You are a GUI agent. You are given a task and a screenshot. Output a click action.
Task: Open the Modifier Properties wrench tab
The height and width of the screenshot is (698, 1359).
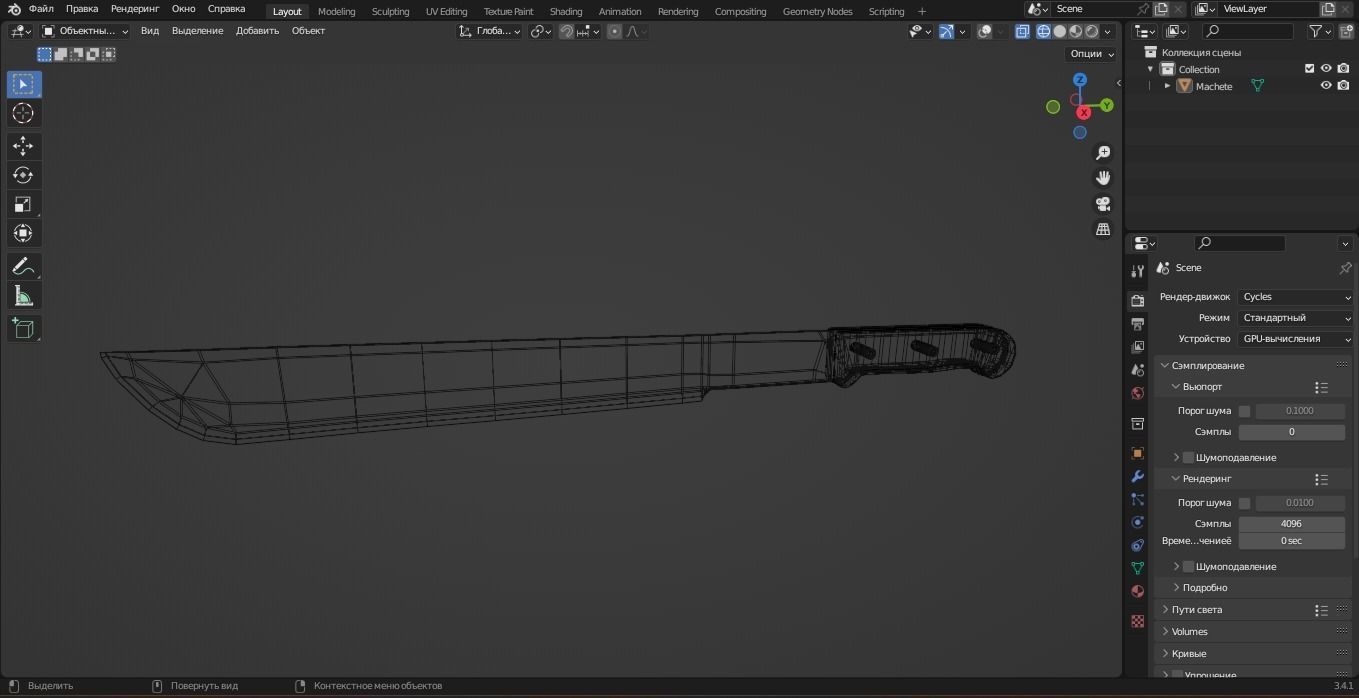click(x=1137, y=477)
